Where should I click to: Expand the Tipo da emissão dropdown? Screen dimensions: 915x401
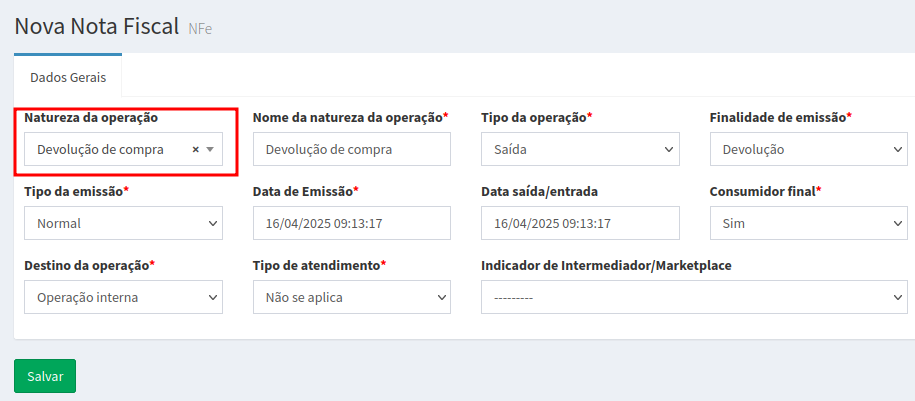point(123,223)
